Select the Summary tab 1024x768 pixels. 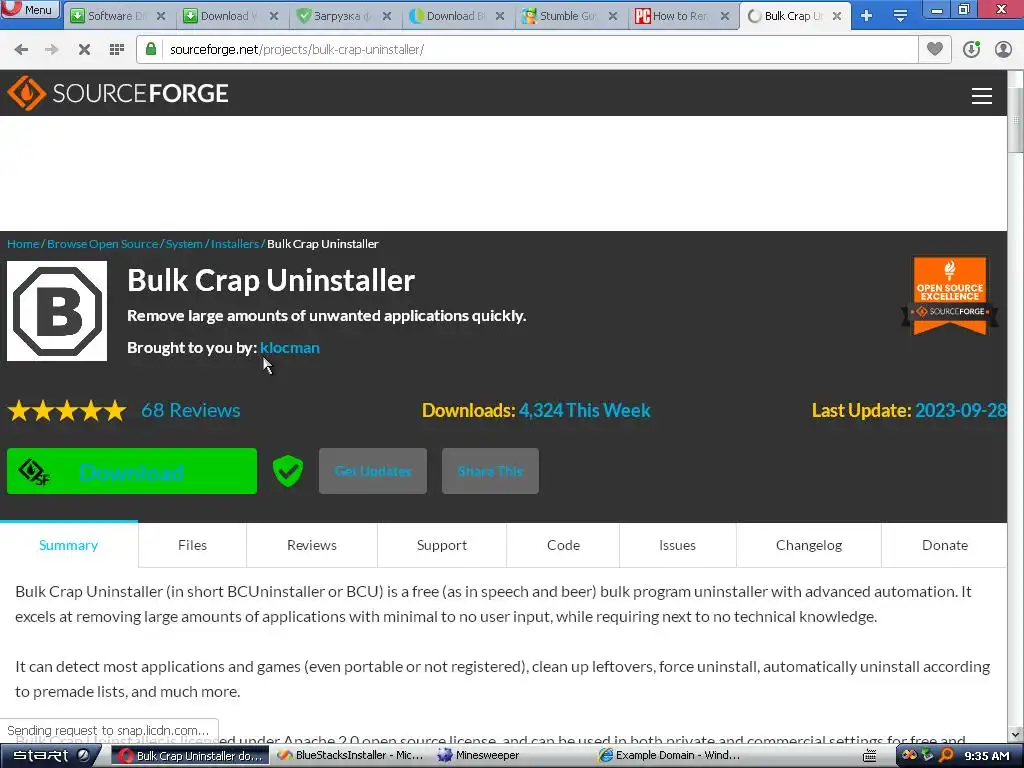[69, 545]
